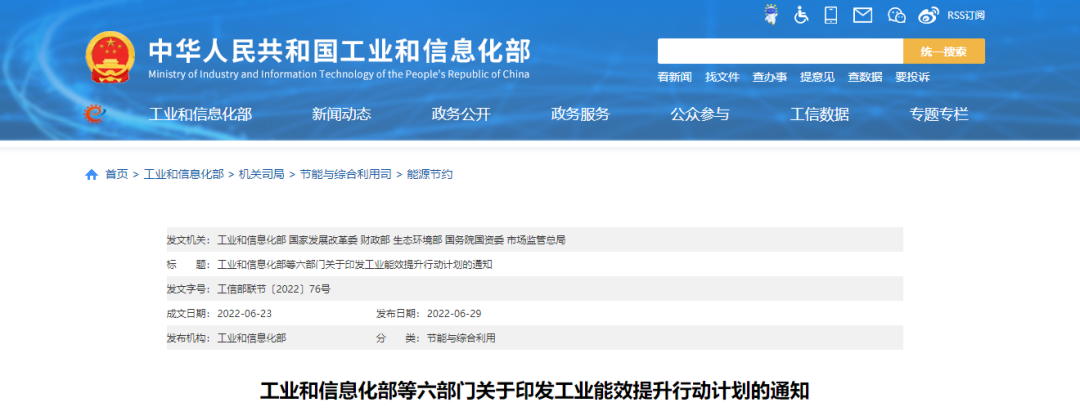Click the publish date 2022-06-29
Viewport: 1080px width, 416px height.
pyautogui.click(x=454, y=314)
